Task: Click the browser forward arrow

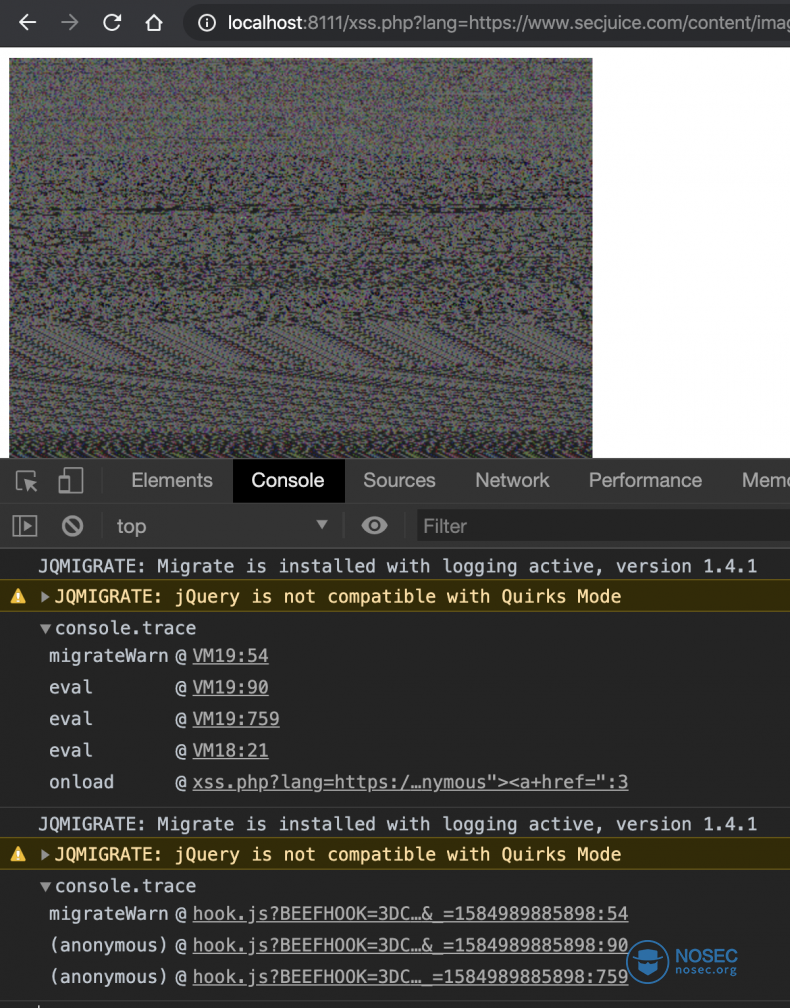Action: point(69,22)
